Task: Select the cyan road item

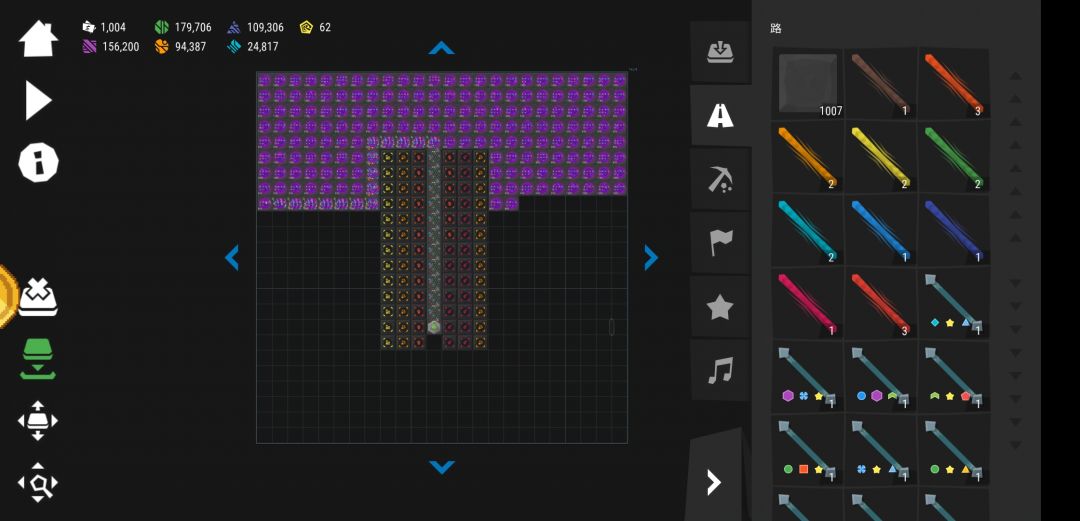Action: 808,230
